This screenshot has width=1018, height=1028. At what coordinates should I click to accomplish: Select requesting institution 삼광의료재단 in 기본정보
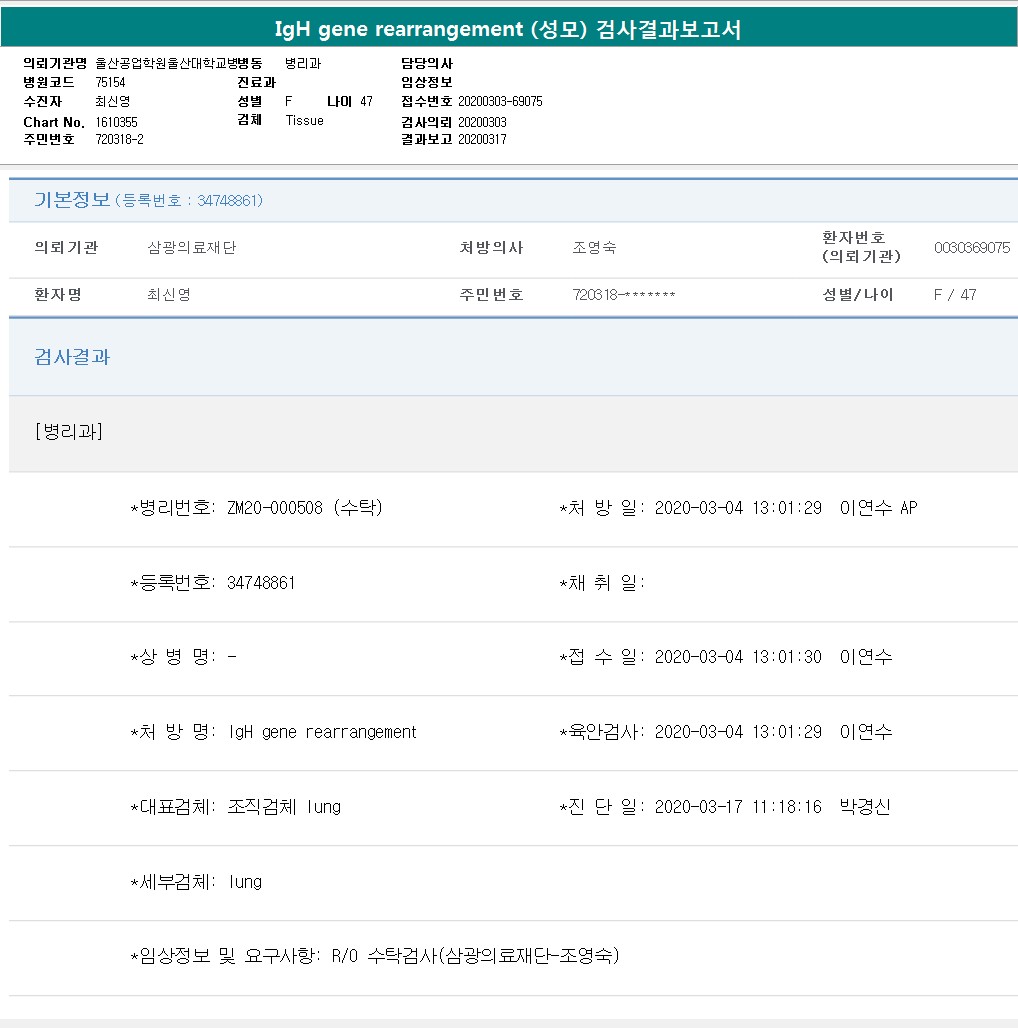(191, 248)
